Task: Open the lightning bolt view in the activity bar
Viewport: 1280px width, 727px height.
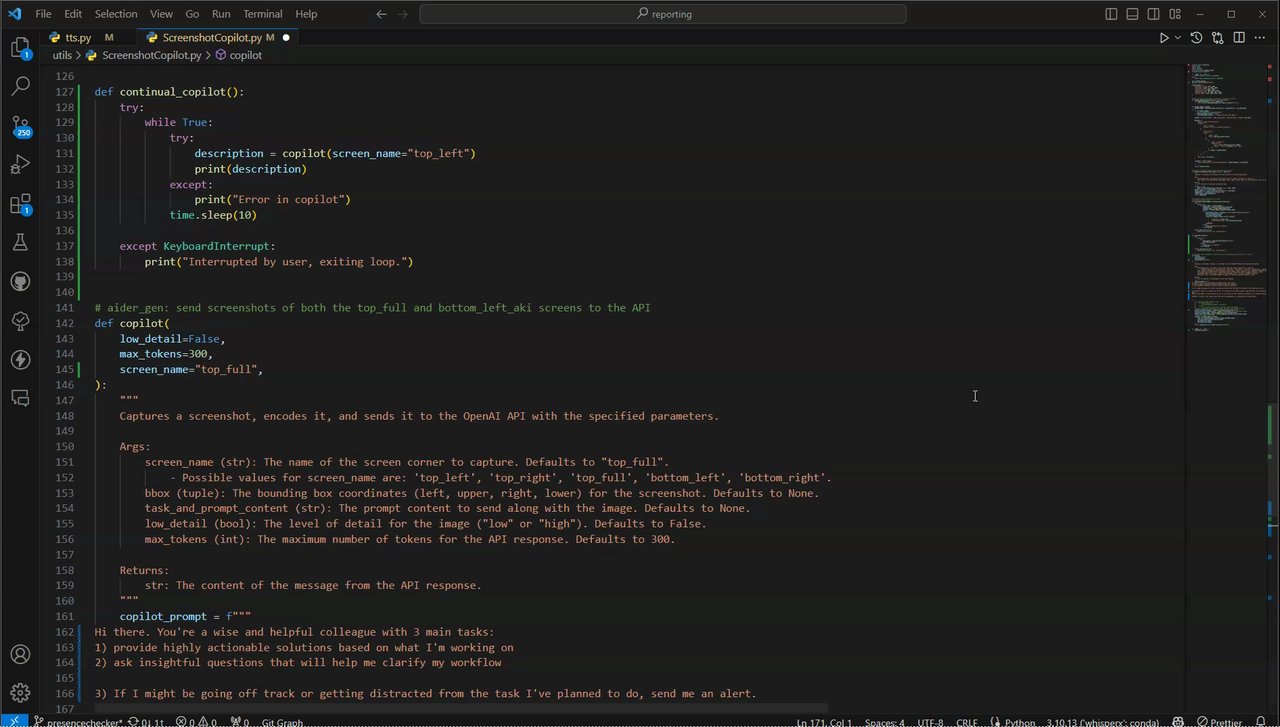Action: 20,360
